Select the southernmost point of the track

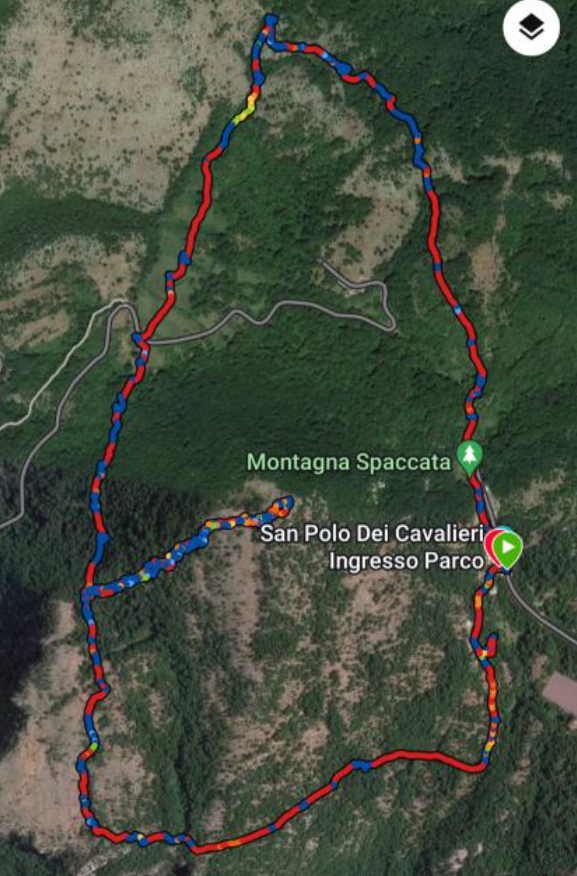point(197,850)
